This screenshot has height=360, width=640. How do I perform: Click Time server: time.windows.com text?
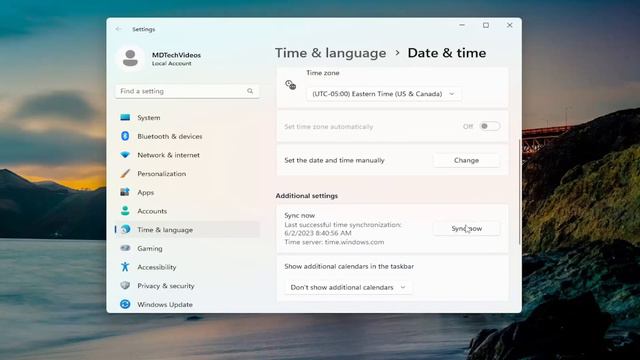point(334,242)
